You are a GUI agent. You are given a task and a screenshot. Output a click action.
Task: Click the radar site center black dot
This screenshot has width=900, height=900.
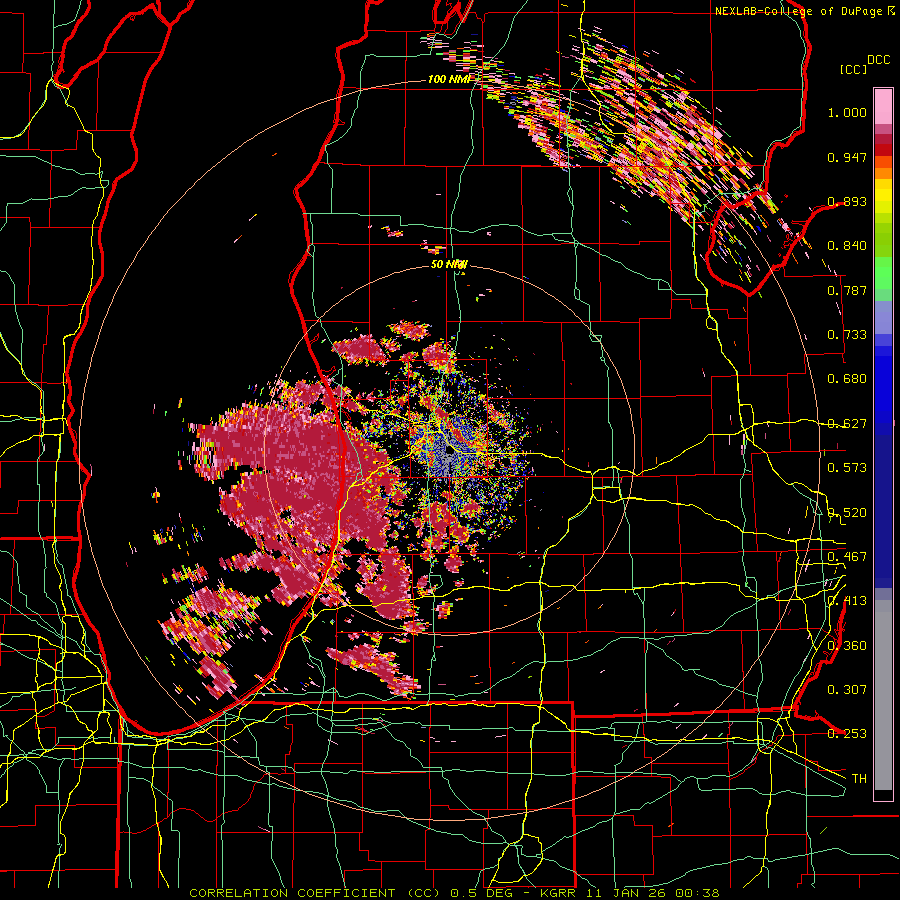tap(451, 451)
